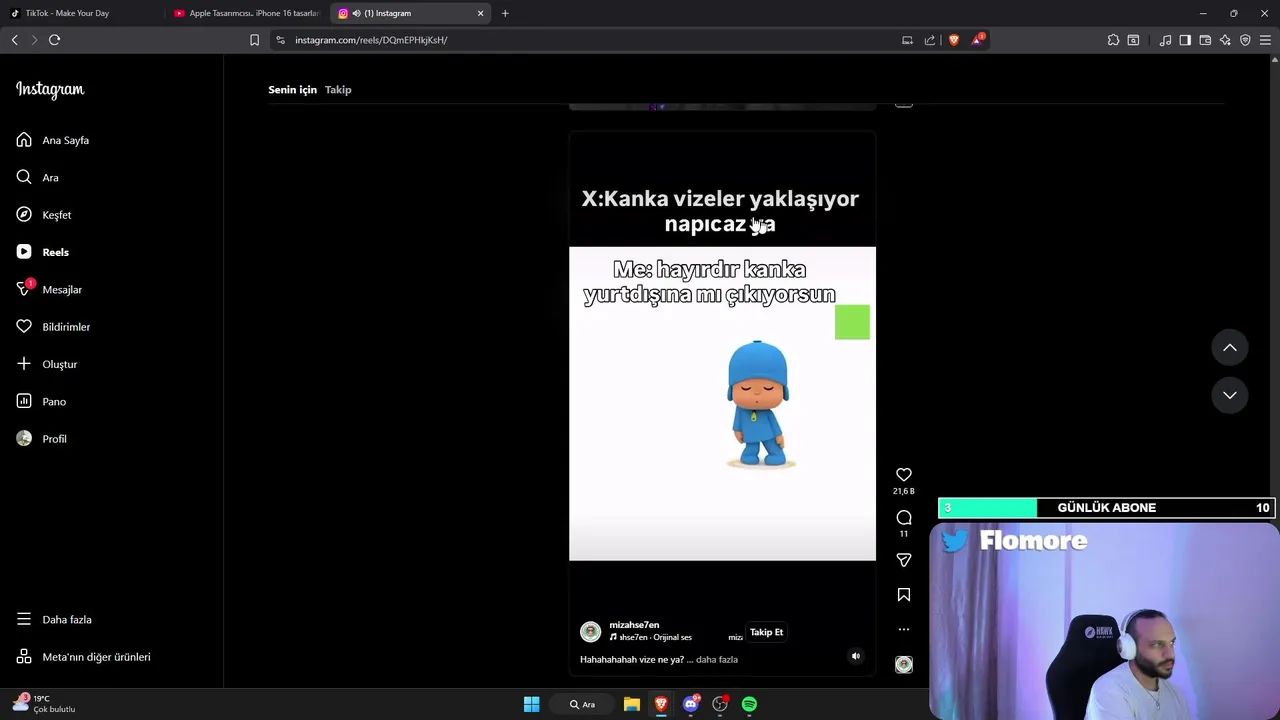Select Reels in the sidebar
Viewport: 1280px width, 720px height.
(x=43, y=252)
